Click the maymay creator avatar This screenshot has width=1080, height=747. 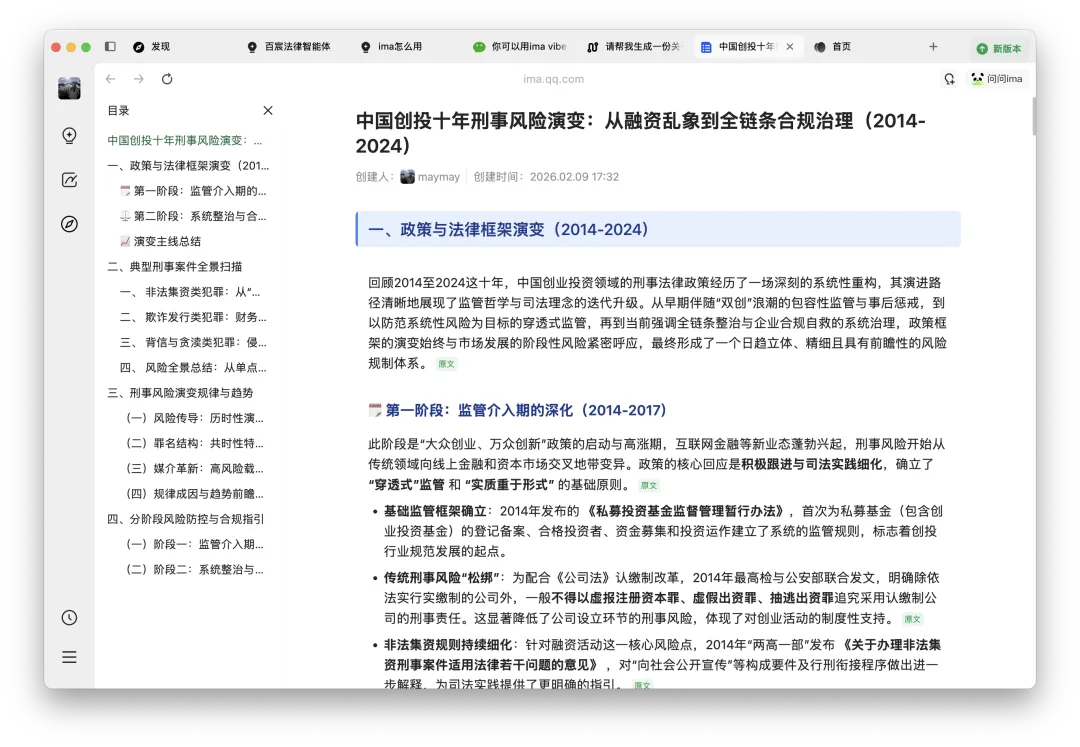408,177
